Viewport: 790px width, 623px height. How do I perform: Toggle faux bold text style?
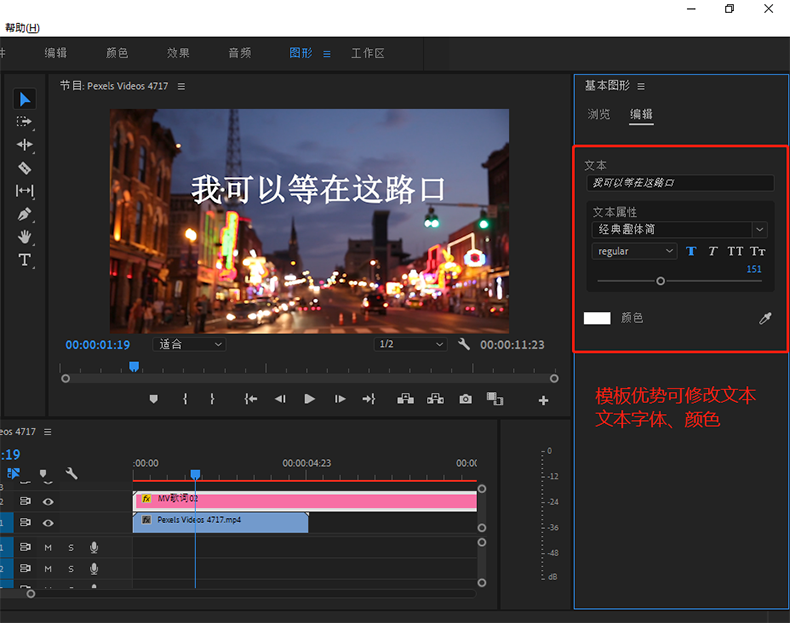point(691,251)
